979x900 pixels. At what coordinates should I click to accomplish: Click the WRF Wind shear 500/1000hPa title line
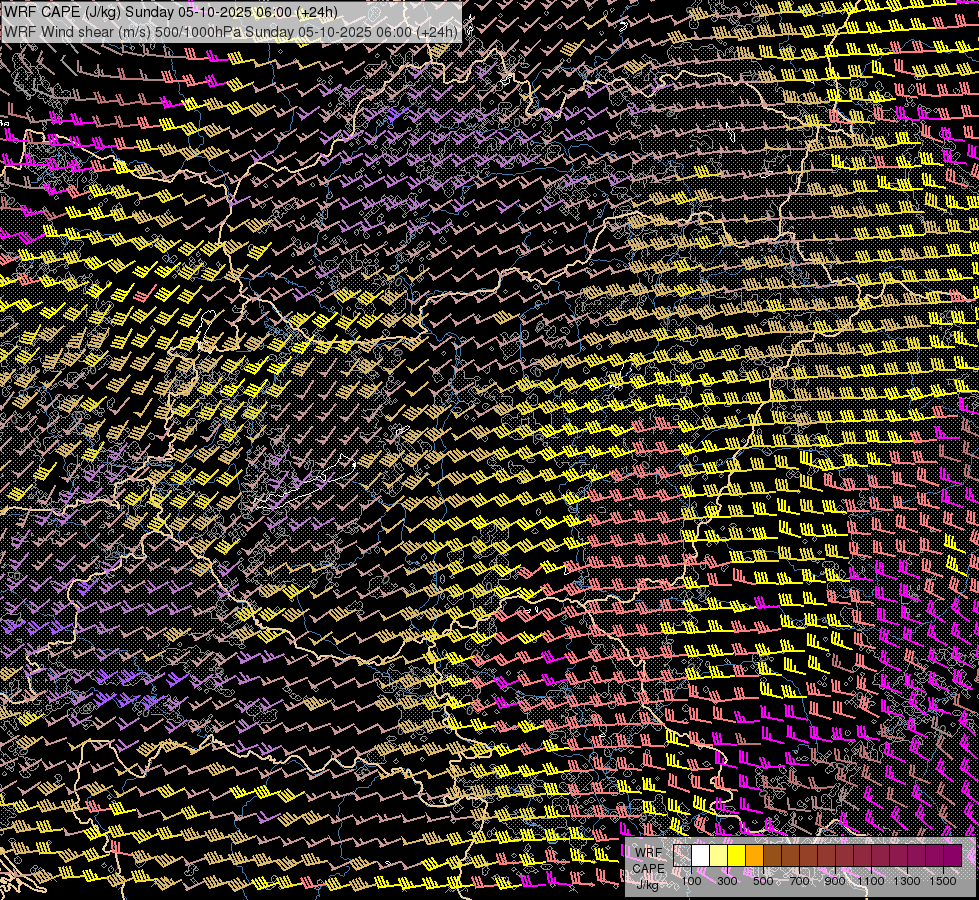(231, 32)
